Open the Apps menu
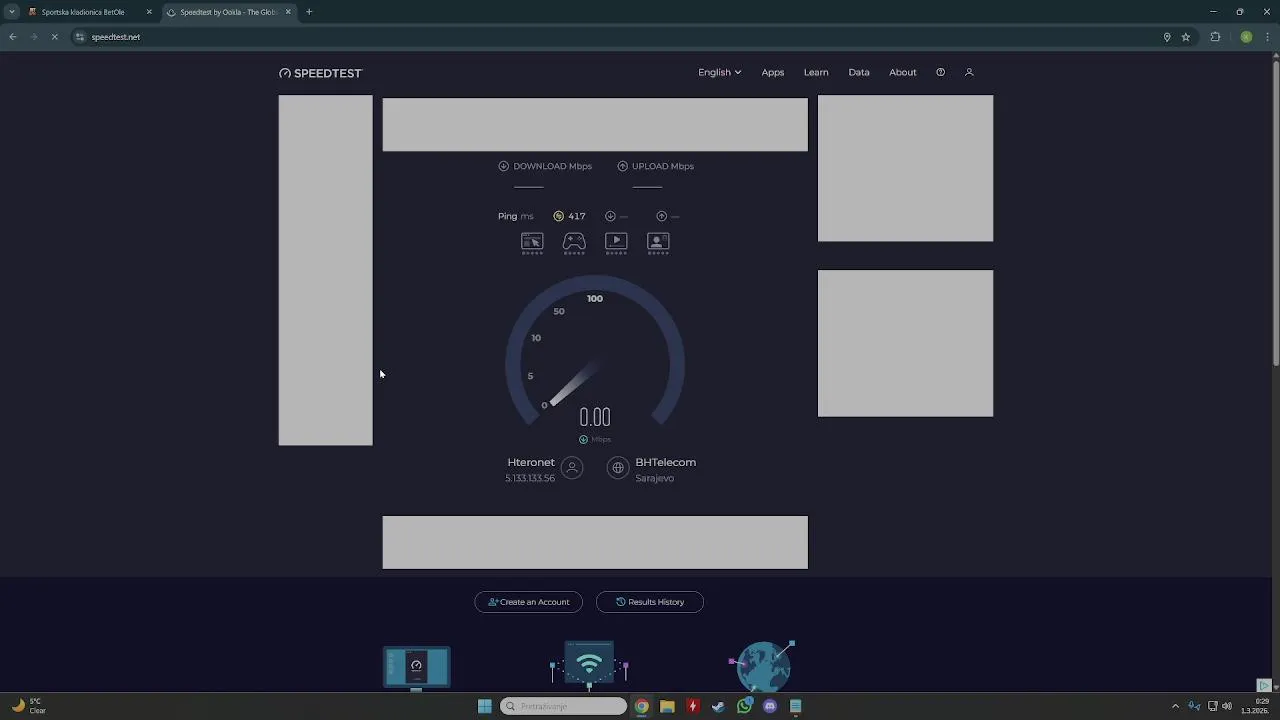 point(773,72)
